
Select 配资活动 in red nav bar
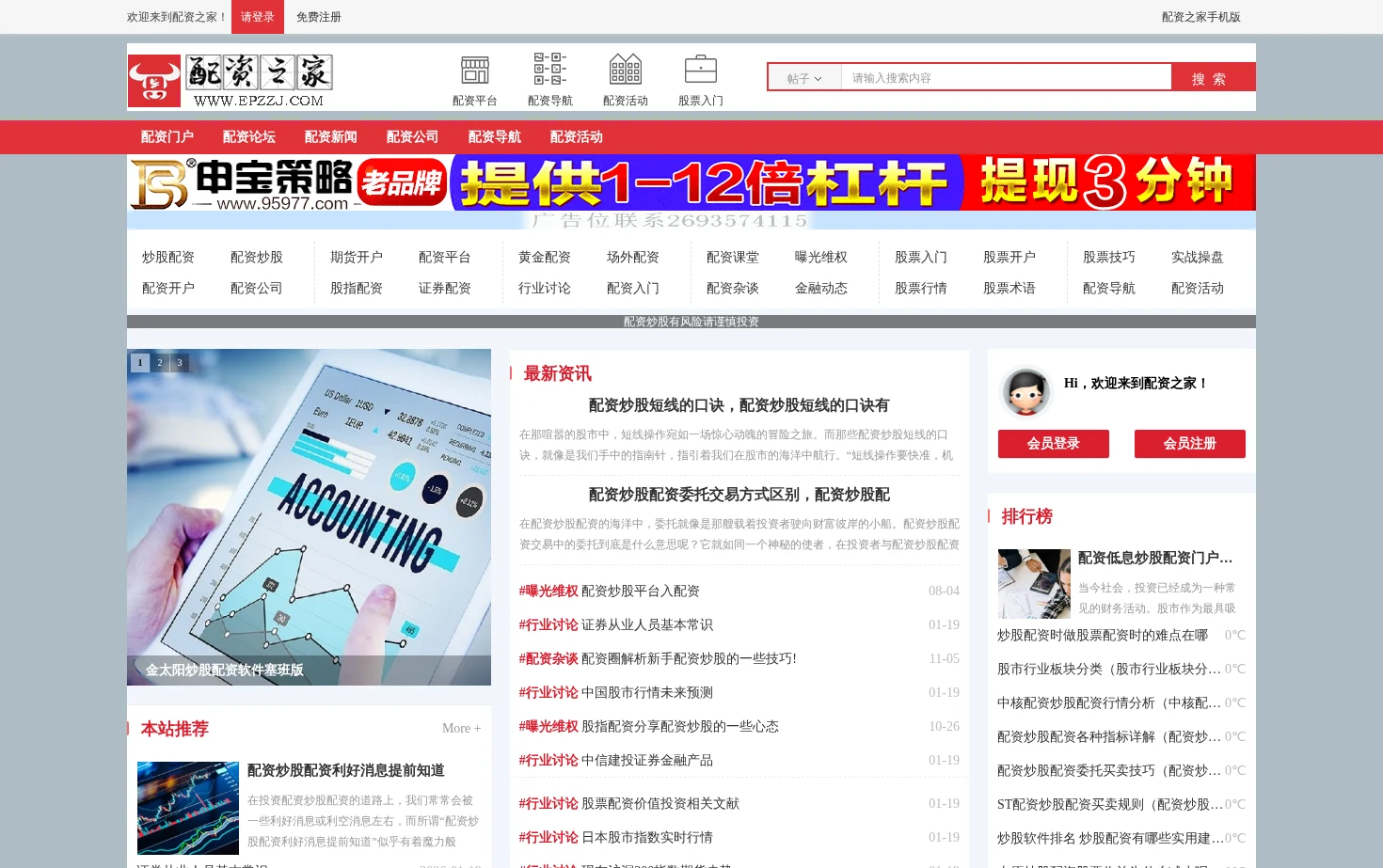[x=577, y=137]
